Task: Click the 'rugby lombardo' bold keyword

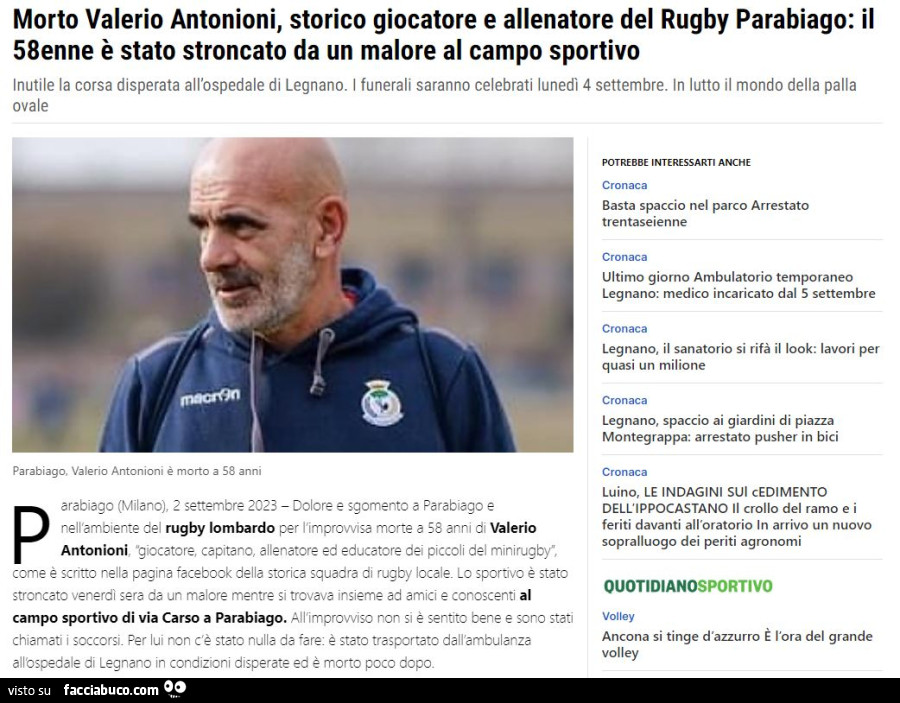Action: click(220, 527)
